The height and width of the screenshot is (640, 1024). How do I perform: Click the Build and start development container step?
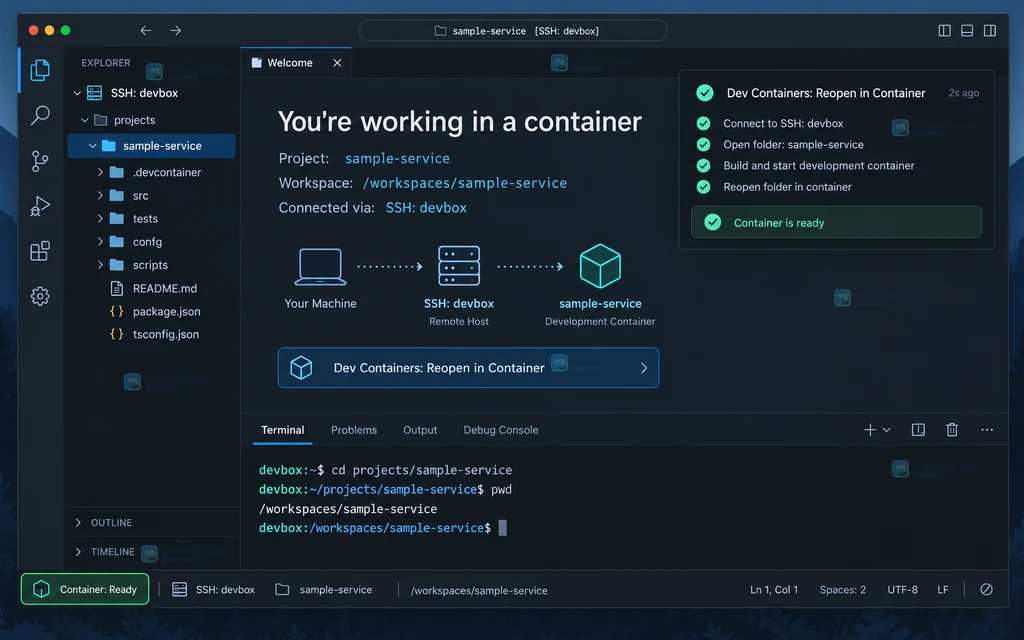coord(818,165)
